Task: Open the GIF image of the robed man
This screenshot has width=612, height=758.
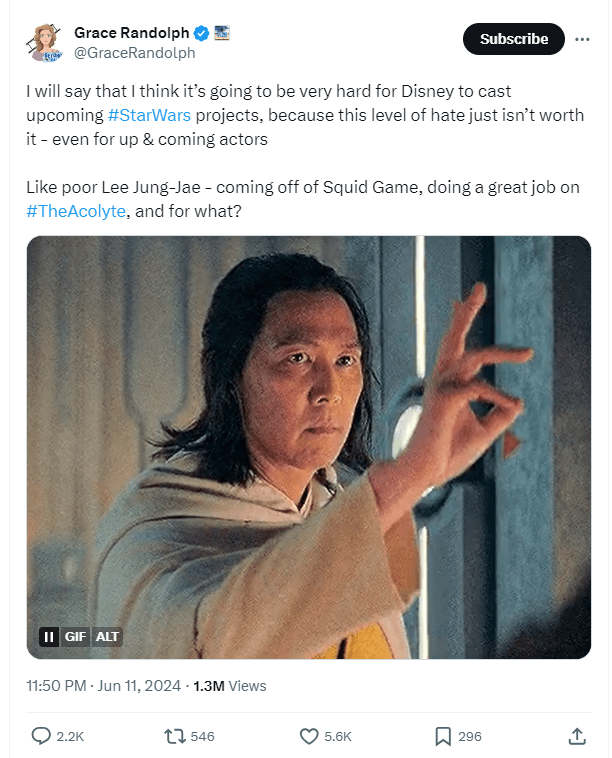Action: coord(308,447)
